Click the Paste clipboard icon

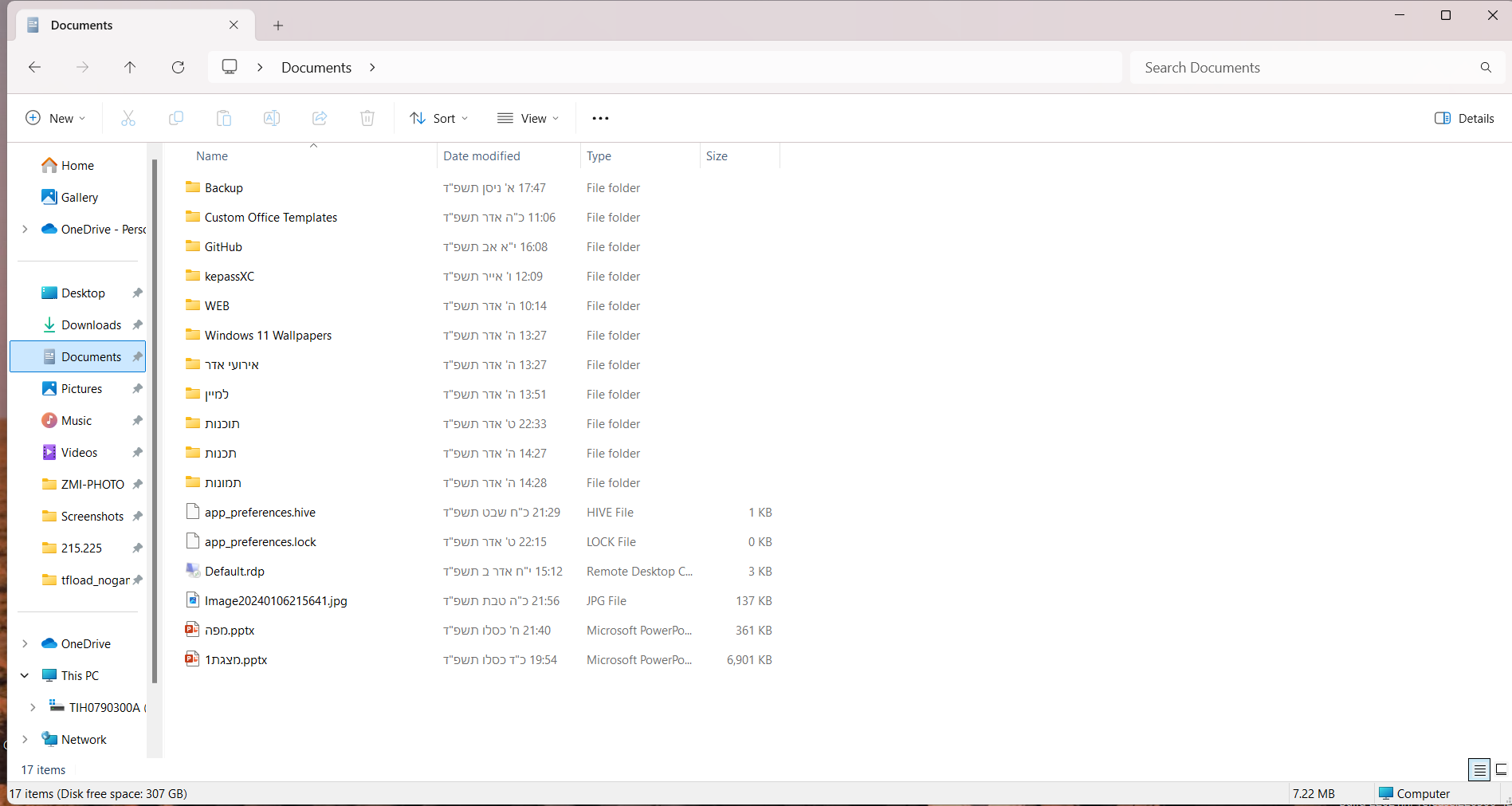point(224,118)
